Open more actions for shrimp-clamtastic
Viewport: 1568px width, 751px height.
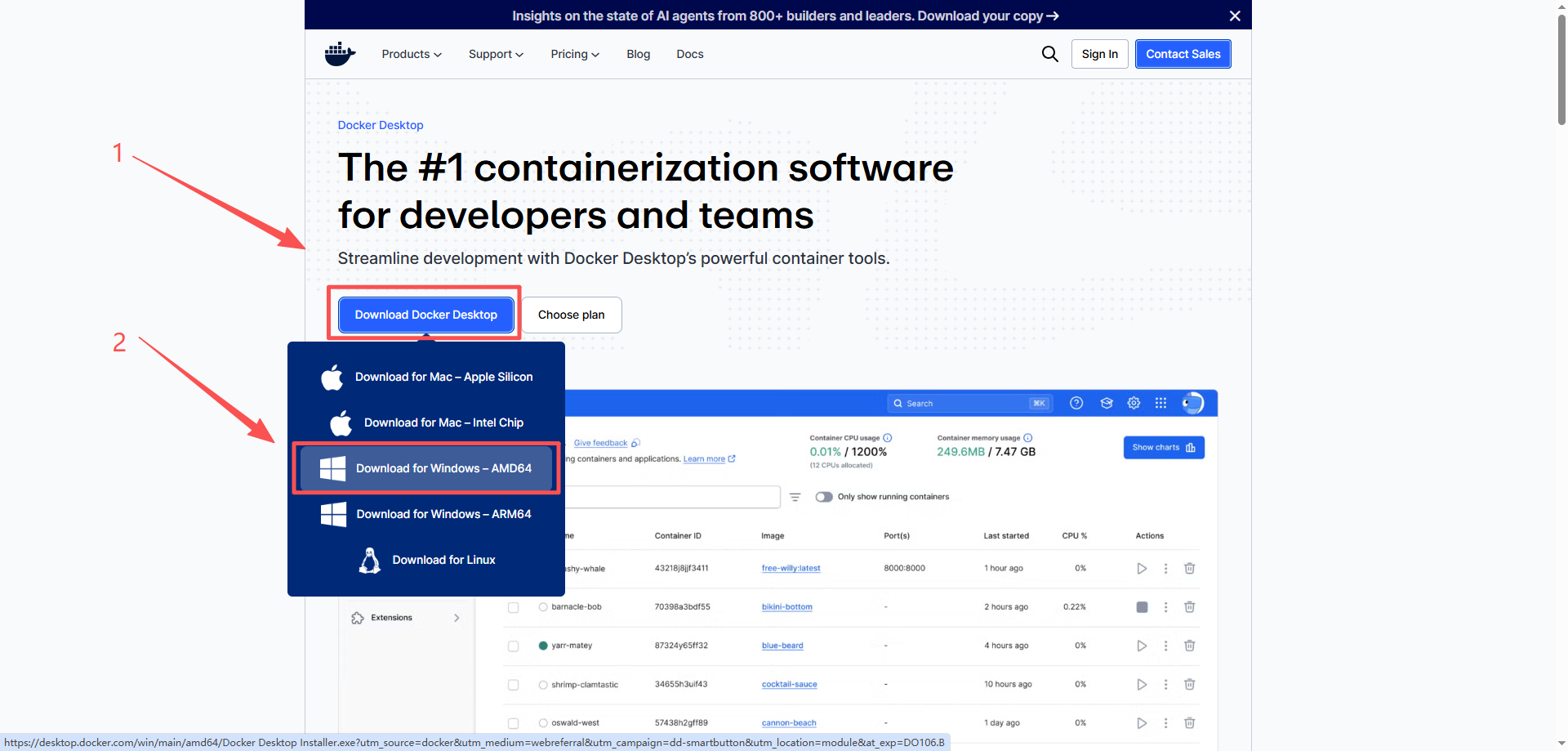tap(1165, 685)
